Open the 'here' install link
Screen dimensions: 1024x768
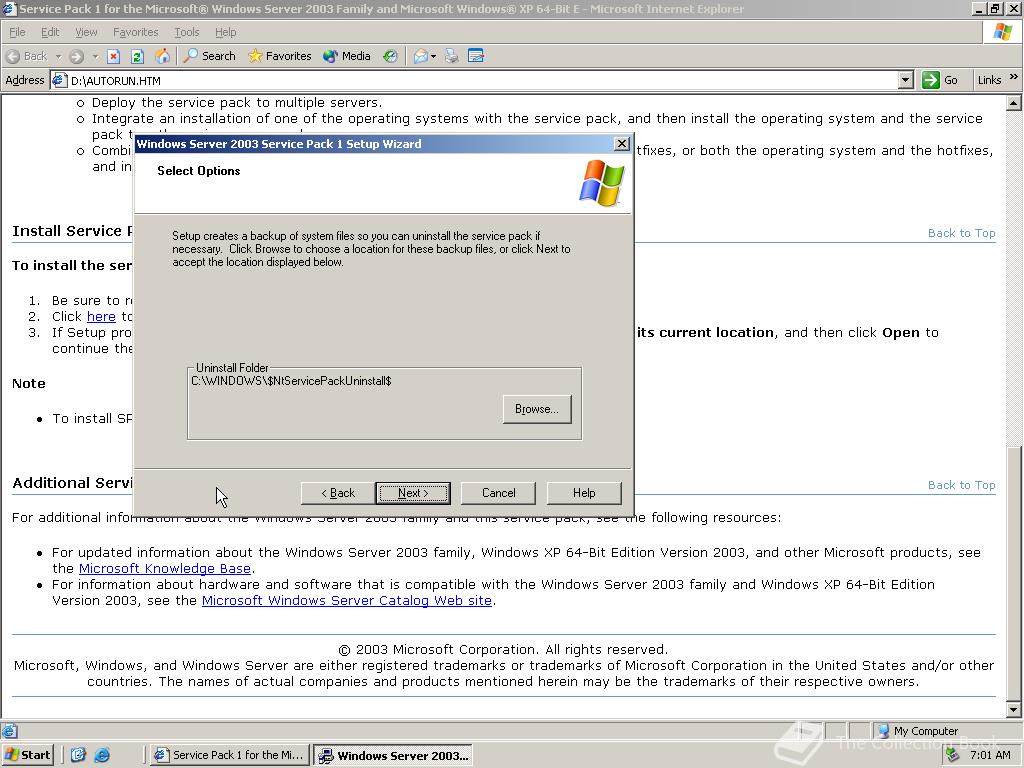tap(101, 317)
